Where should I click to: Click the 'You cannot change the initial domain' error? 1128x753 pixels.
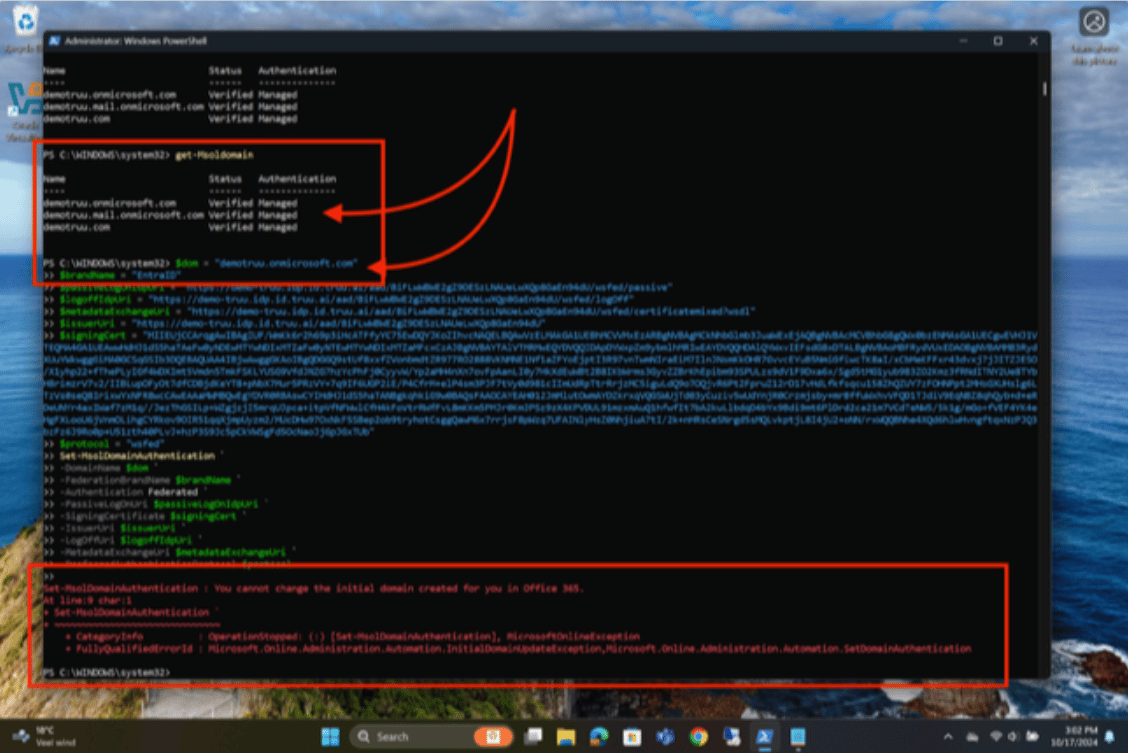click(x=398, y=588)
